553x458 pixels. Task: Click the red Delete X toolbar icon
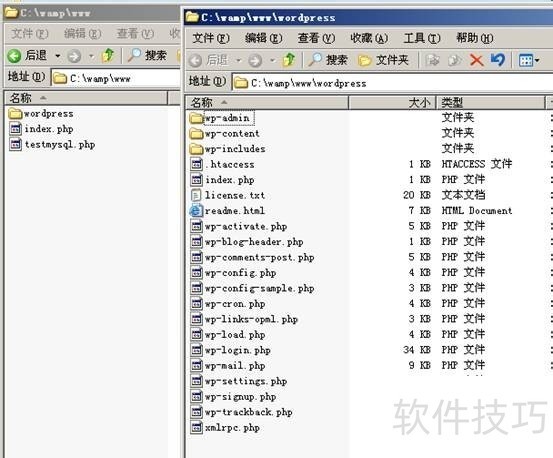coord(476,60)
